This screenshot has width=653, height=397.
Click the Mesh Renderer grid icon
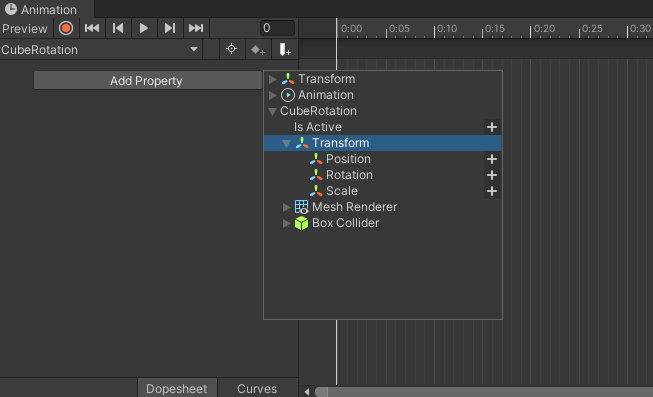pos(302,207)
